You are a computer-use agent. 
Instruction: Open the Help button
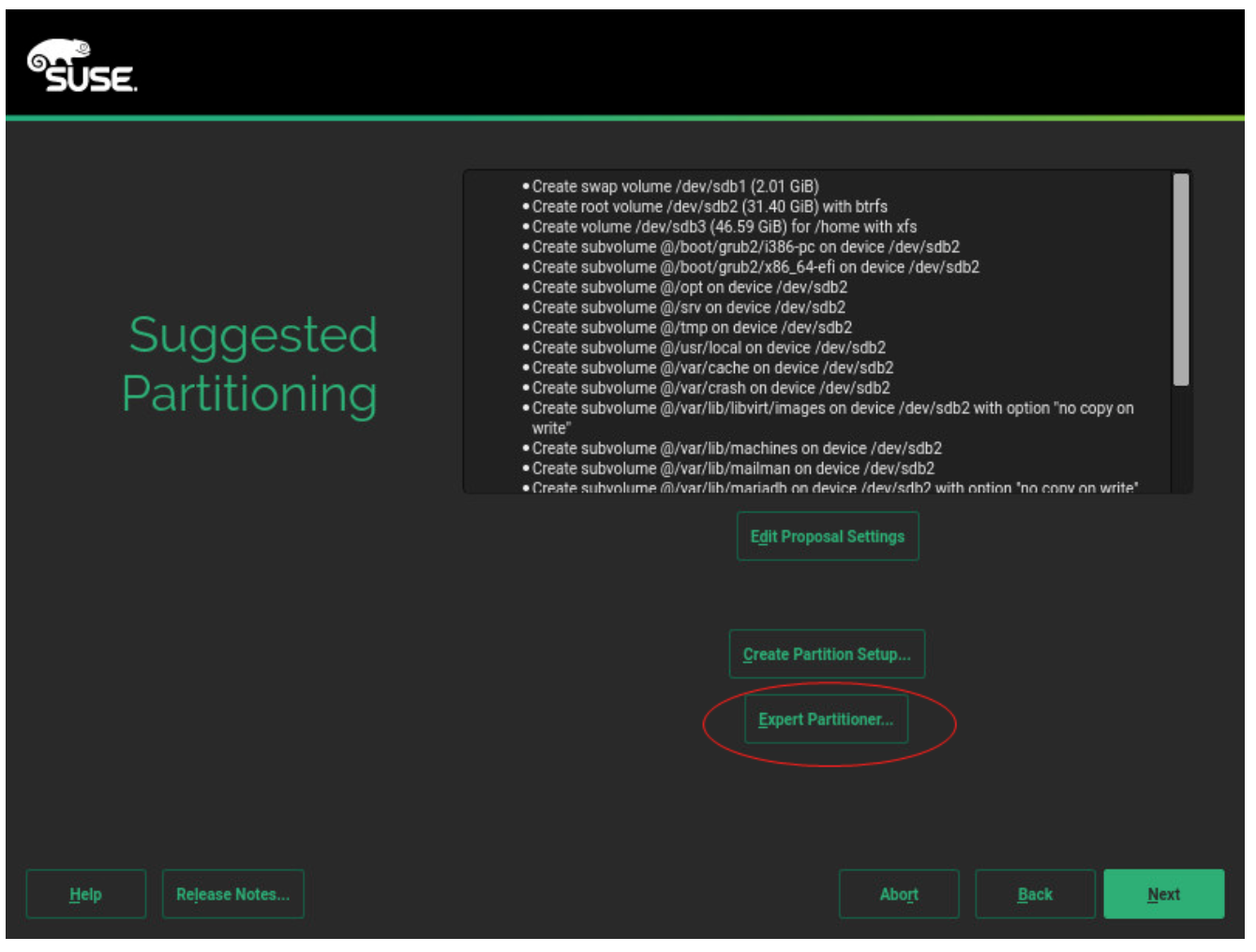85,895
